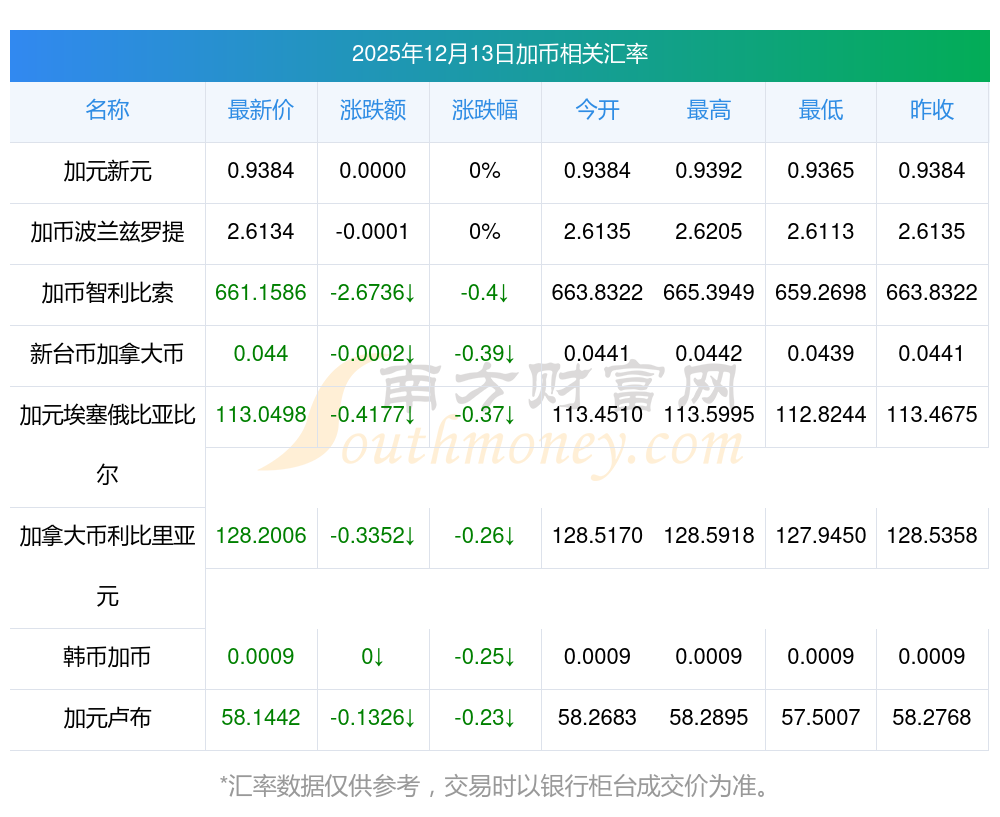1000x817 pixels.
Task: Open the 加元卢布 currency pair
Action: pyautogui.click(x=107, y=718)
